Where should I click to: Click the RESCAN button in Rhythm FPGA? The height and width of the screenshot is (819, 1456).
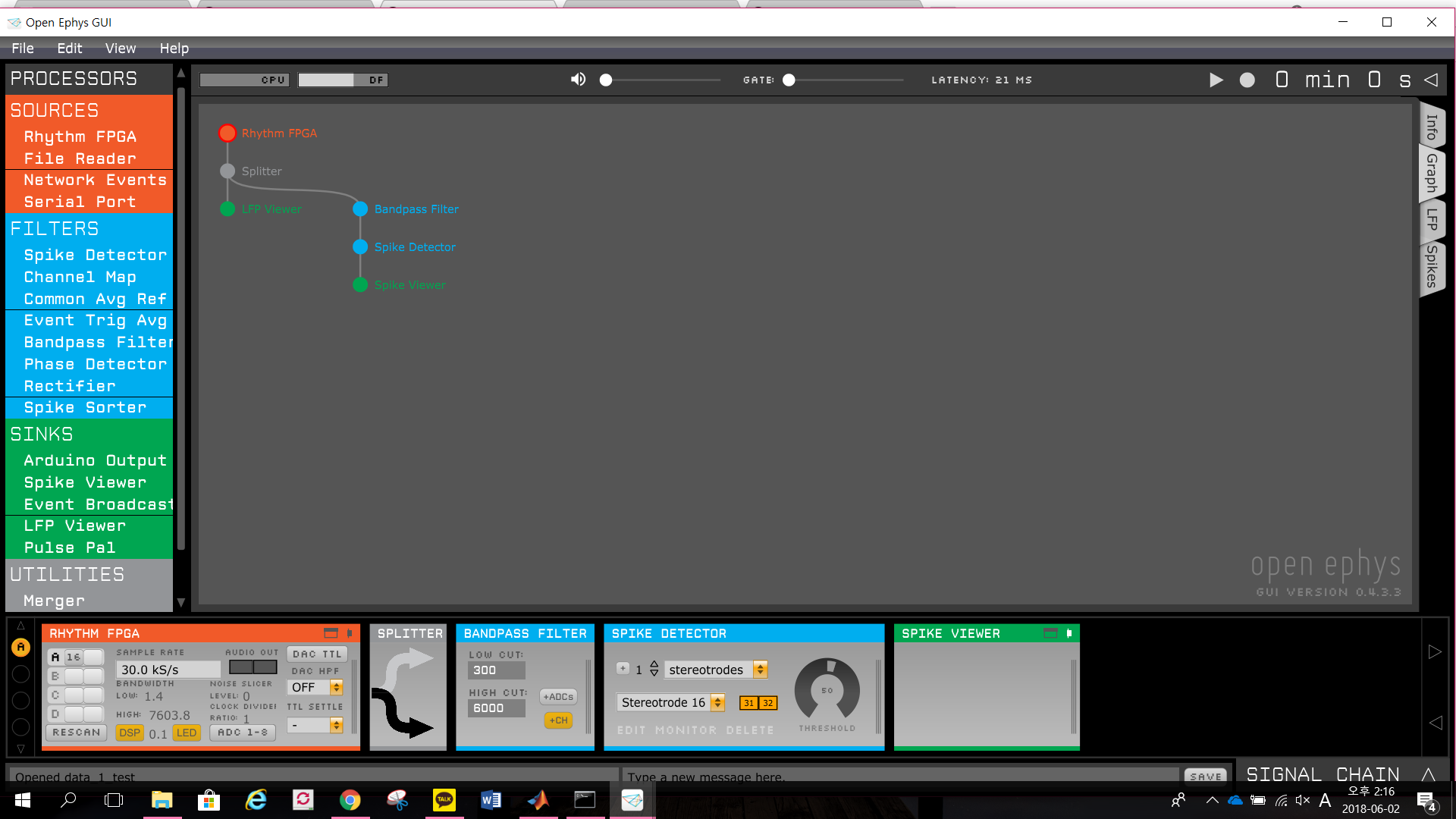76,733
